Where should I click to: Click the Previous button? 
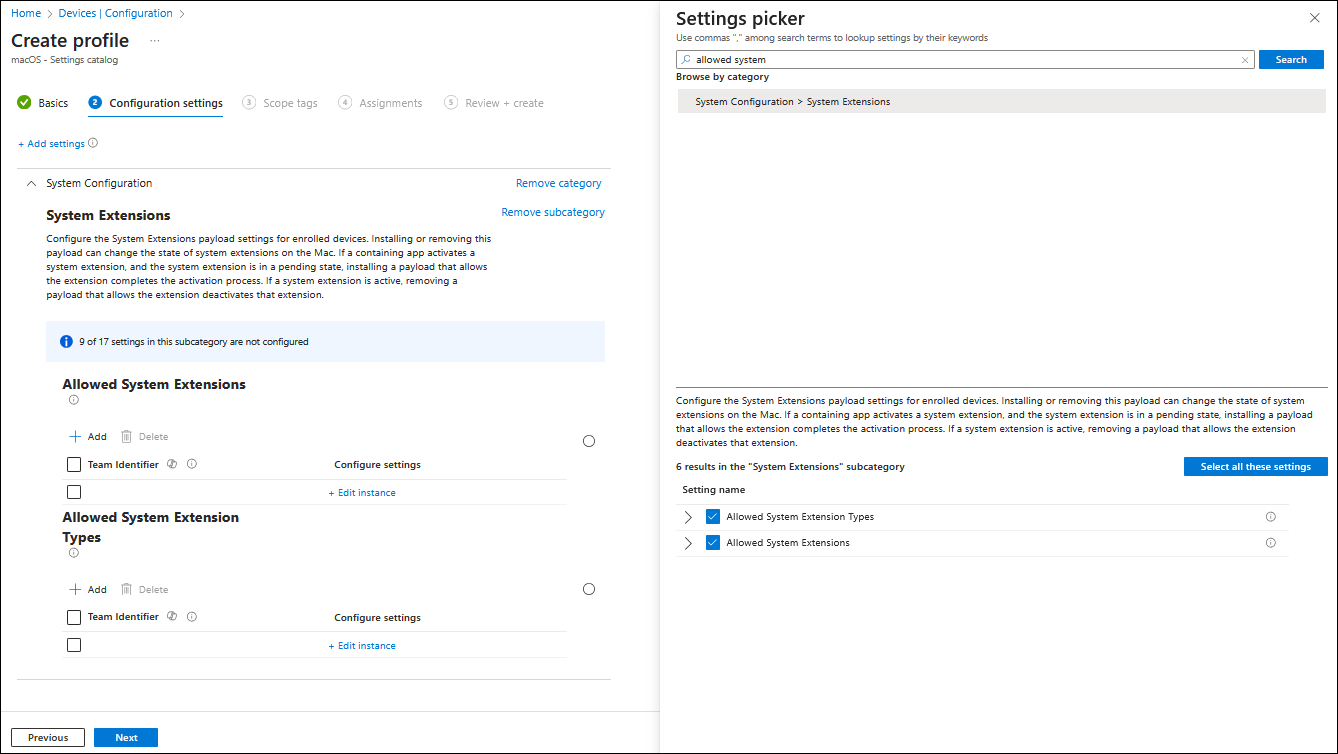tap(48, 738)
